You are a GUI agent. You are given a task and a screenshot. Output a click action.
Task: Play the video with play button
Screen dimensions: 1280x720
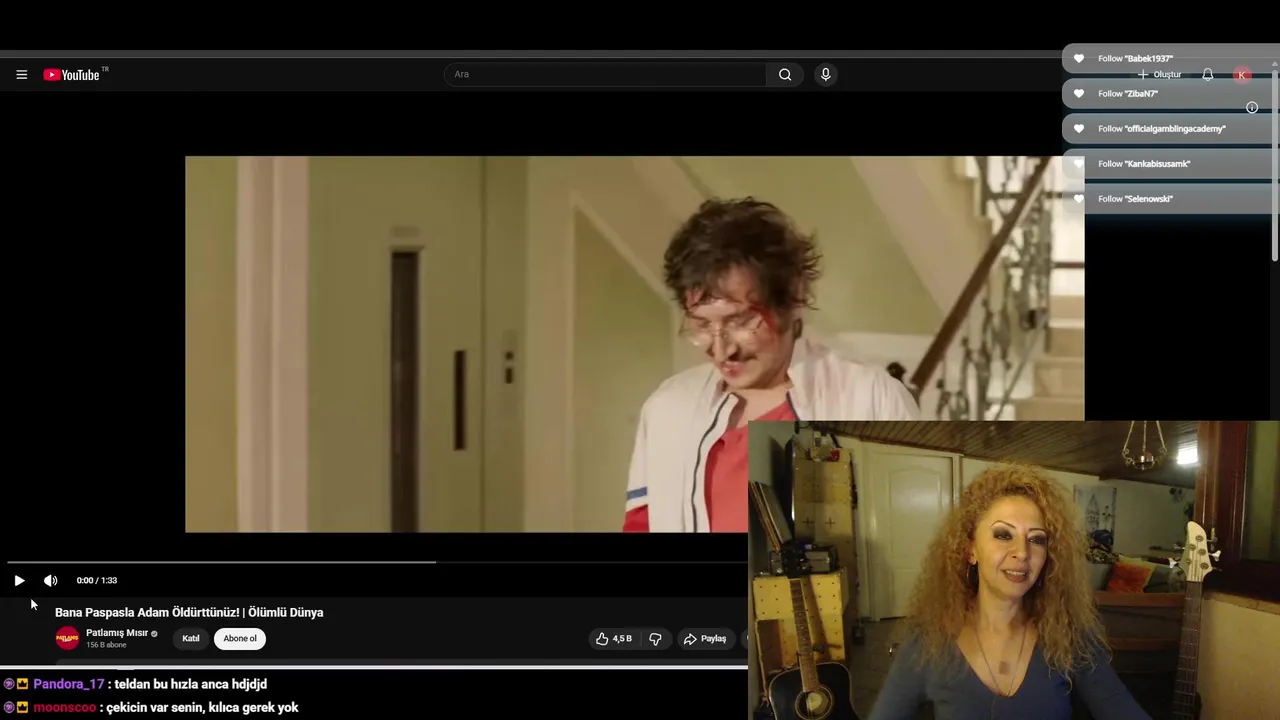pos(19,580)
